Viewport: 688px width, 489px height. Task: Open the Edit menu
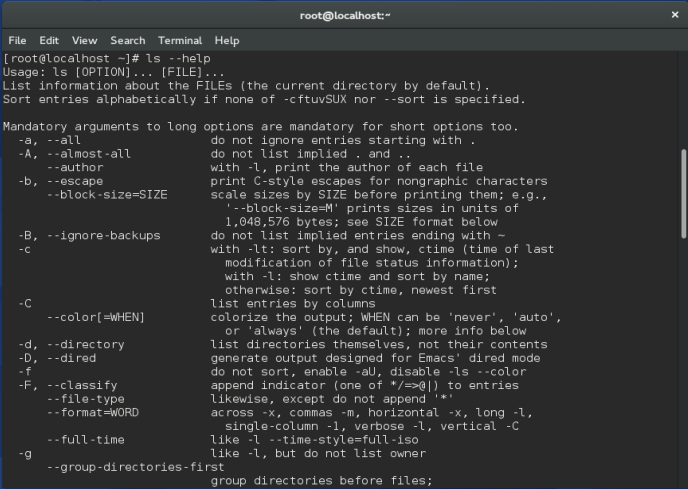click(x=49, y=40)
